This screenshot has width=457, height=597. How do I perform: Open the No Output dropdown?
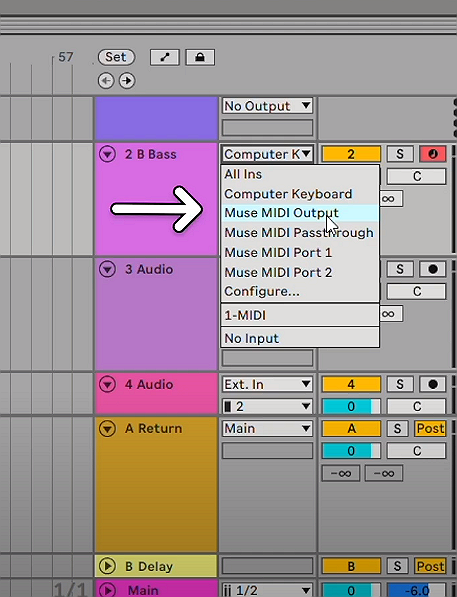[x=267, y=106]
